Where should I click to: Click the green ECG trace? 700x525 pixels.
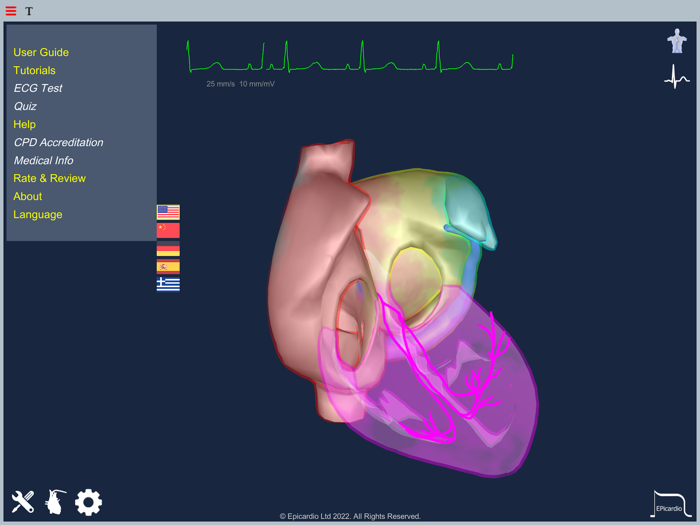350,57
